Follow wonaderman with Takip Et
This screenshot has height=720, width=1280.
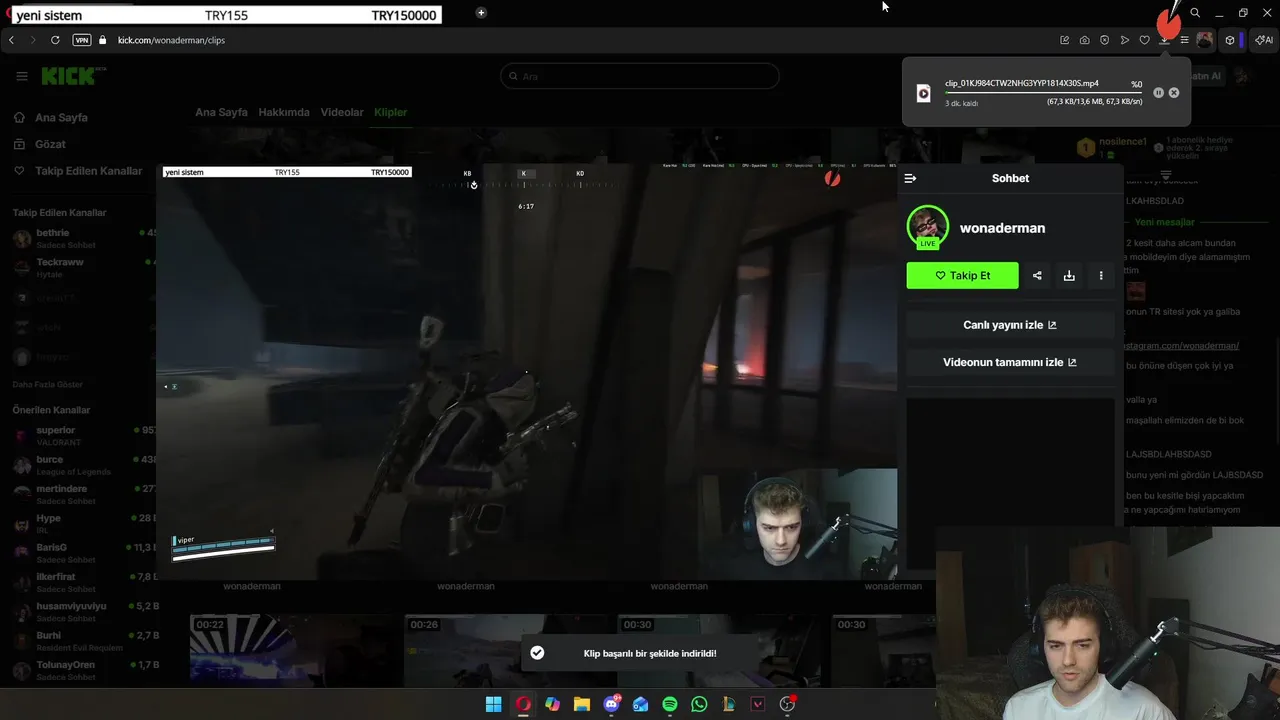962,276
